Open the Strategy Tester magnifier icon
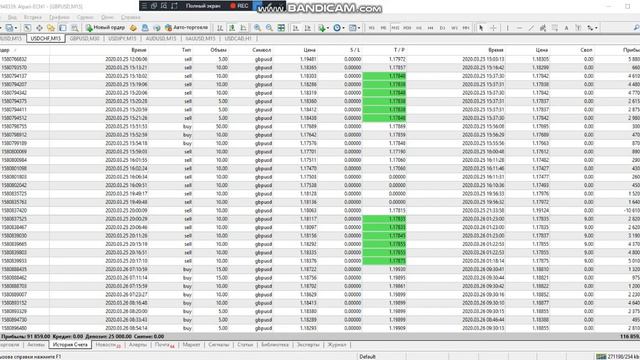 (x=75, y=28)
